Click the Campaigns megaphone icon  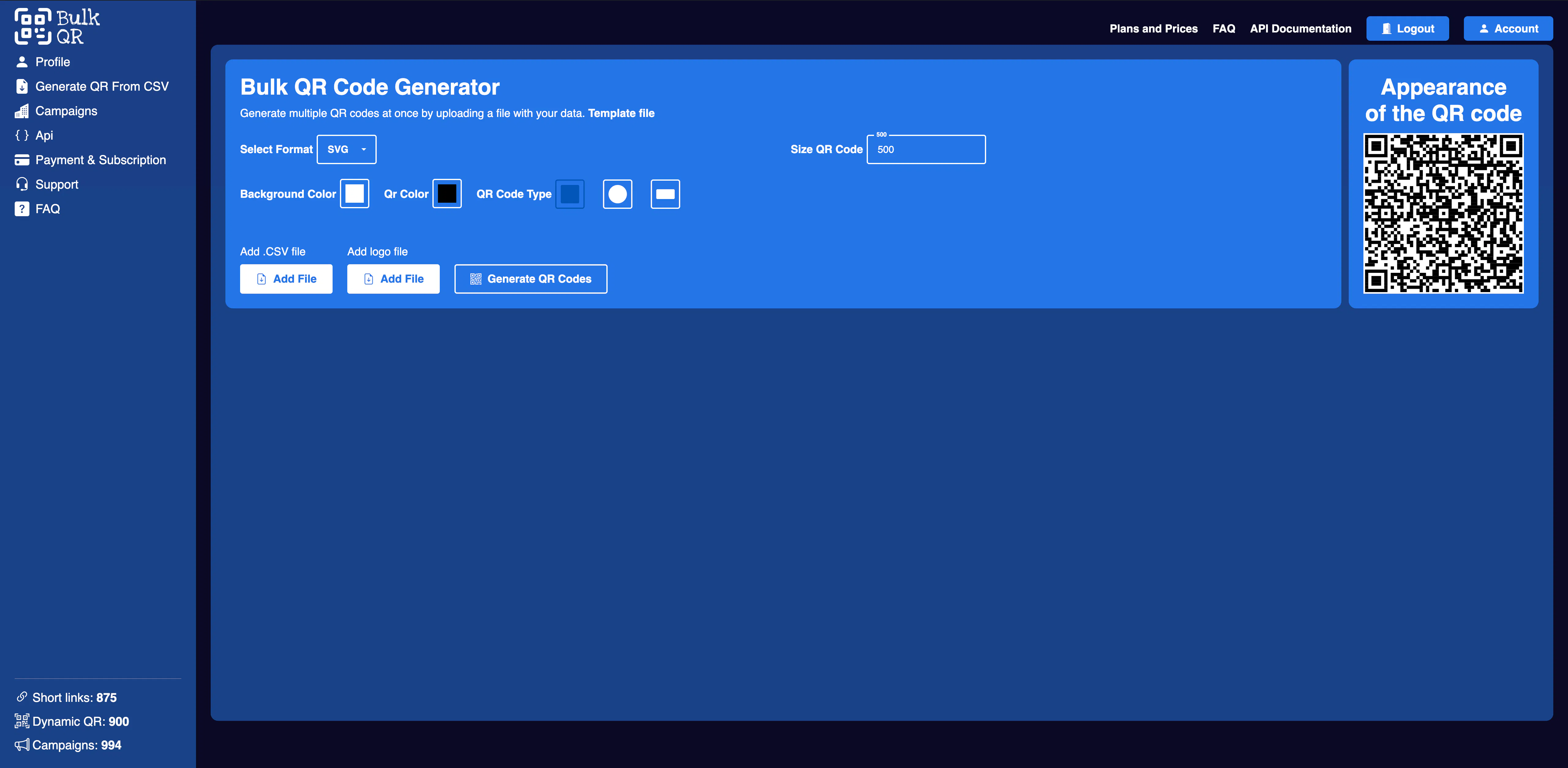pos(22,745)
